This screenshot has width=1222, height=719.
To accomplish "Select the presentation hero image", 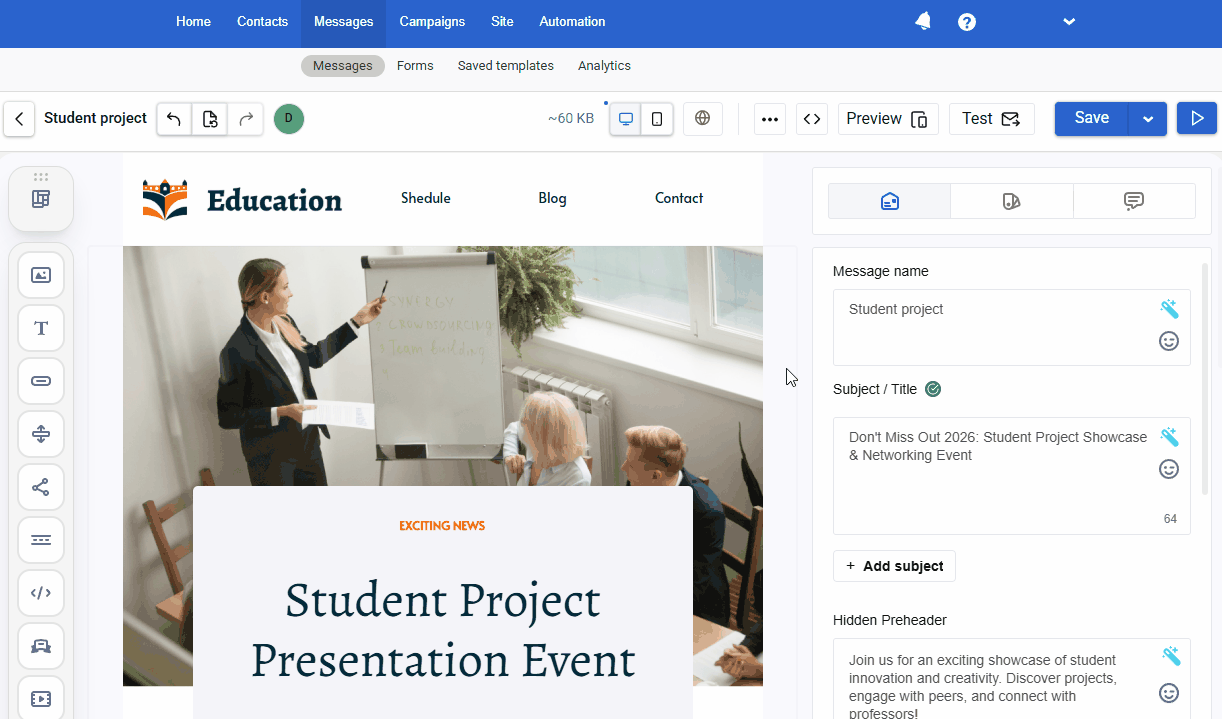I will click(443, 365).
